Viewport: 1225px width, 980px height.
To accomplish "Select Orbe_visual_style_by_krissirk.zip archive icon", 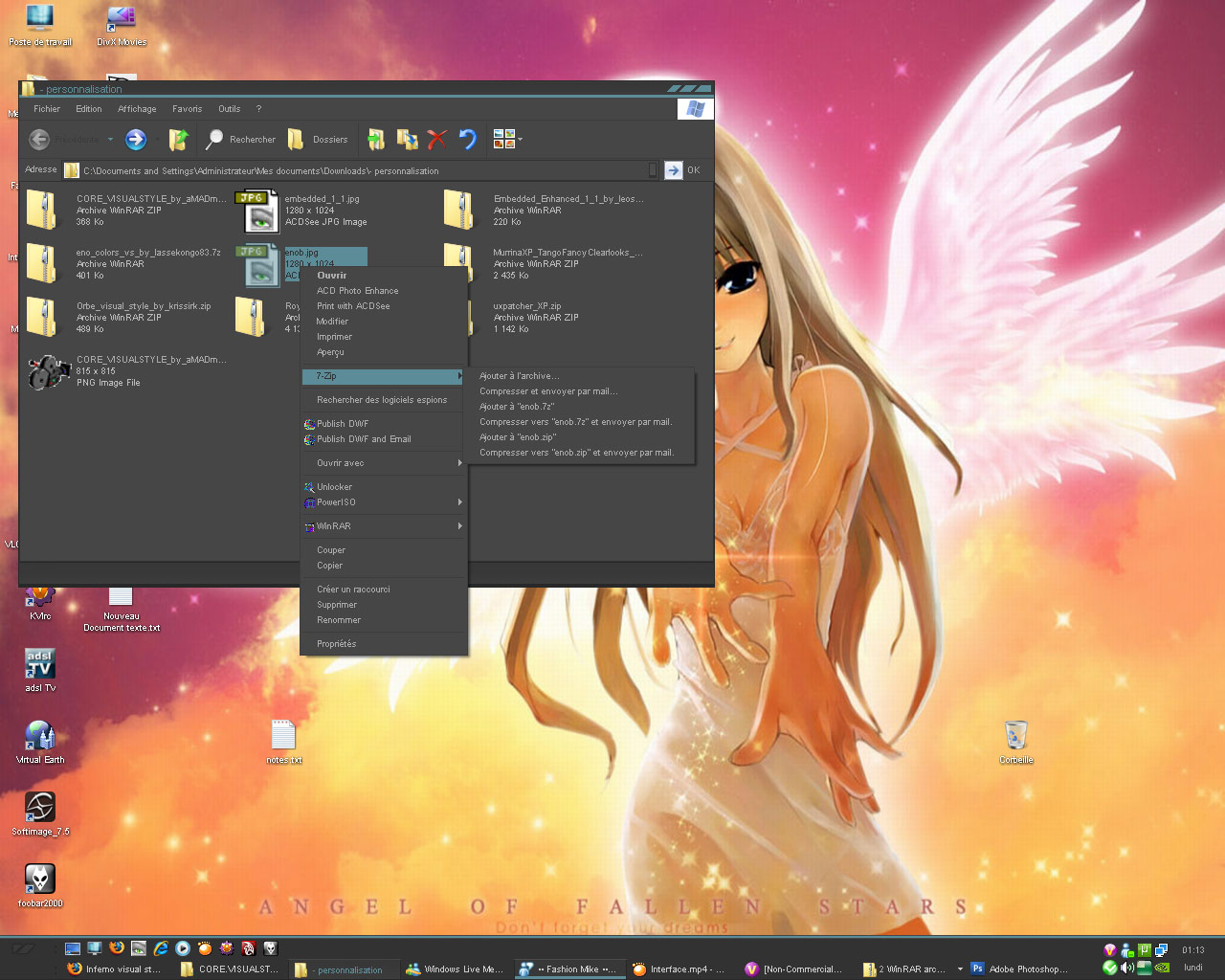I will (x=42, y=317).
